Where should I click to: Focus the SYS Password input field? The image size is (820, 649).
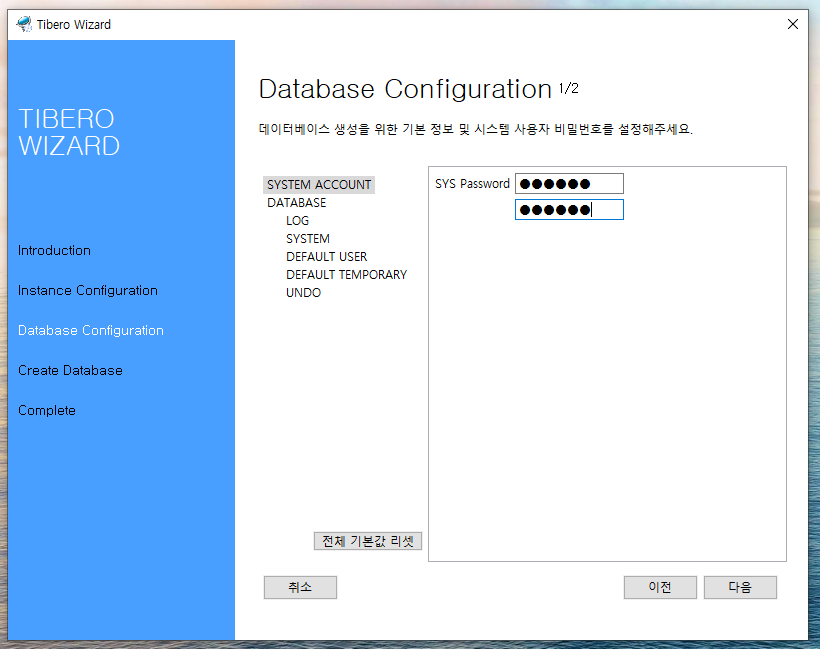(569, 184)
